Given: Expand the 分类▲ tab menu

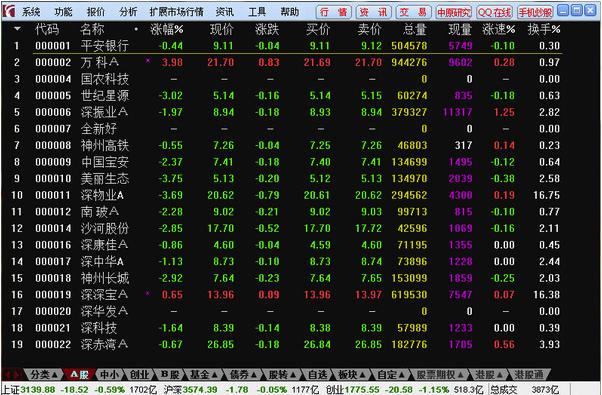Looking at the screenshot, I should pyautogui.click(x=44, y=374).
